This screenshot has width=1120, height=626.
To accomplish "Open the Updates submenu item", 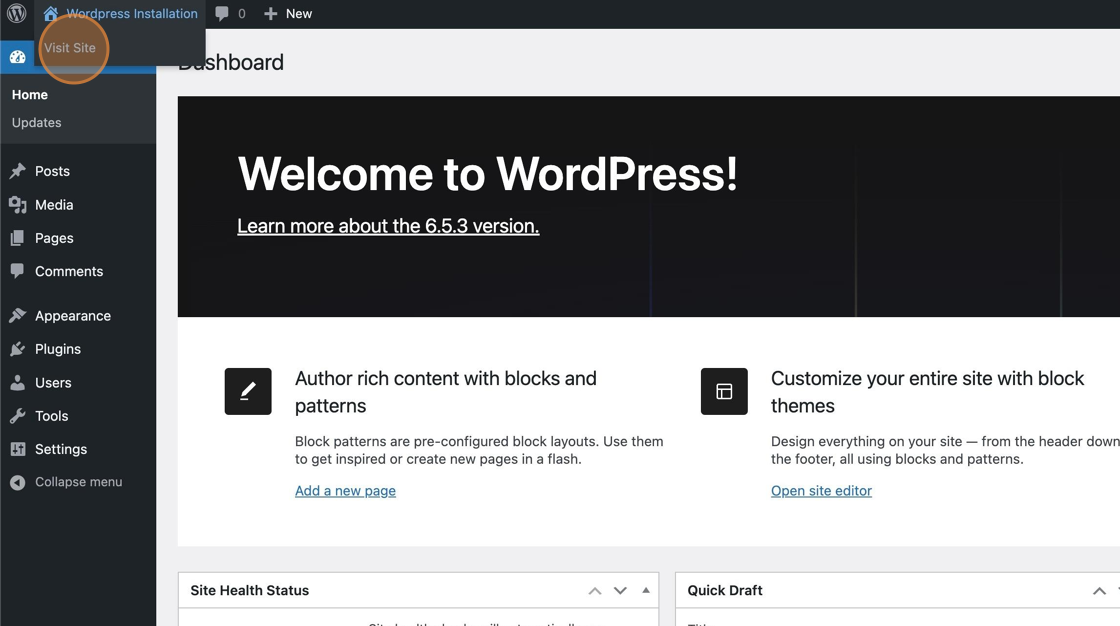I will click(37, 123).
